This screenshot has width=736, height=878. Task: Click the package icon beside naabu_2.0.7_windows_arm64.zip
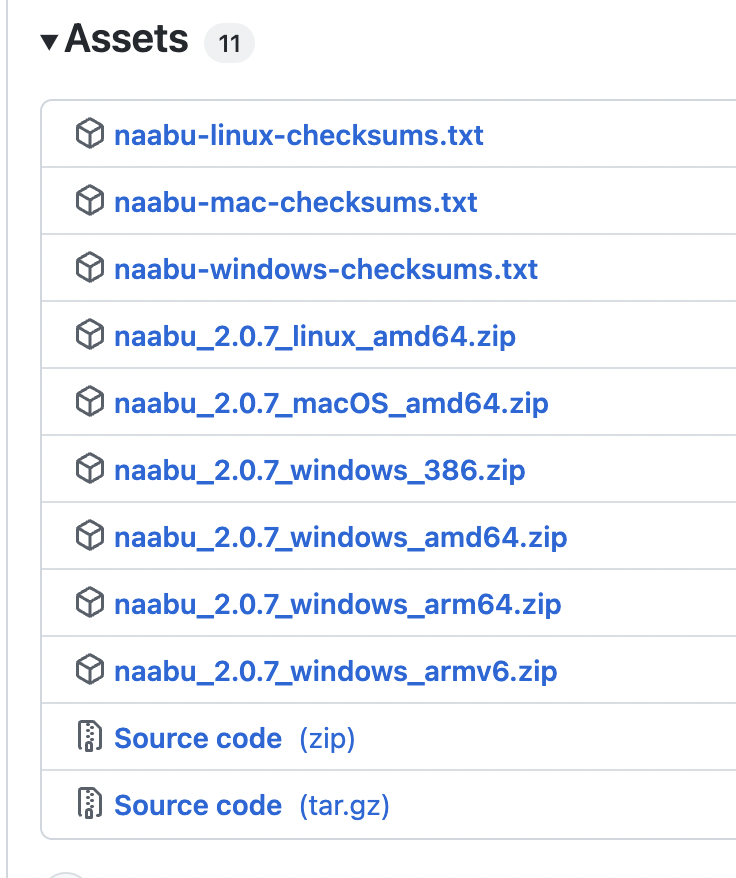click(x=90, y=603)
